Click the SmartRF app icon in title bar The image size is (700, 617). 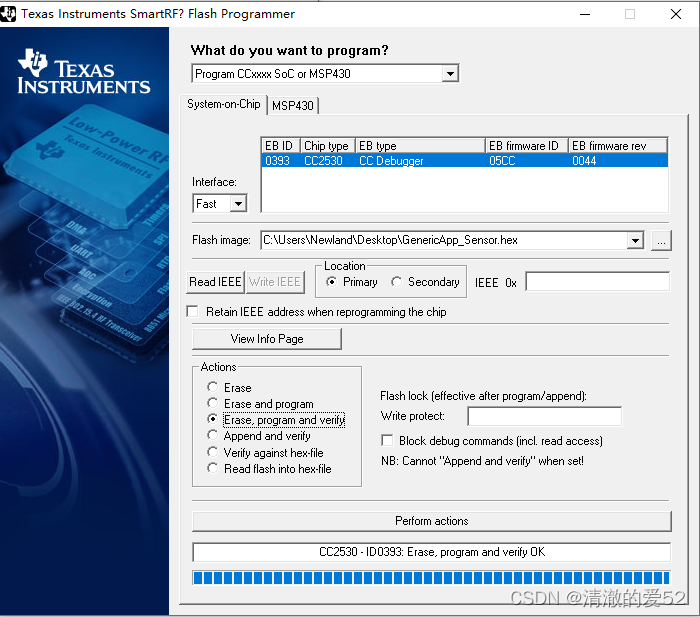(x=8, y=14)
